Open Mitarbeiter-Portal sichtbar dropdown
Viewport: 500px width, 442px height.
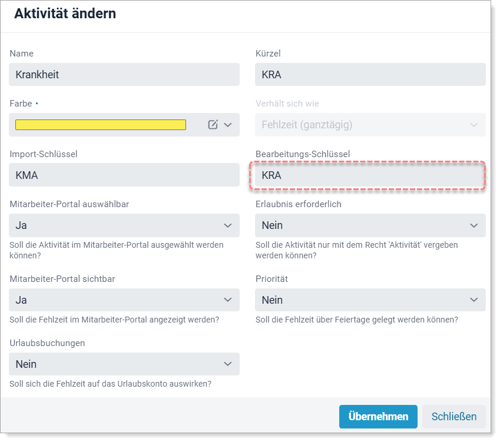[x=124, y=300]
